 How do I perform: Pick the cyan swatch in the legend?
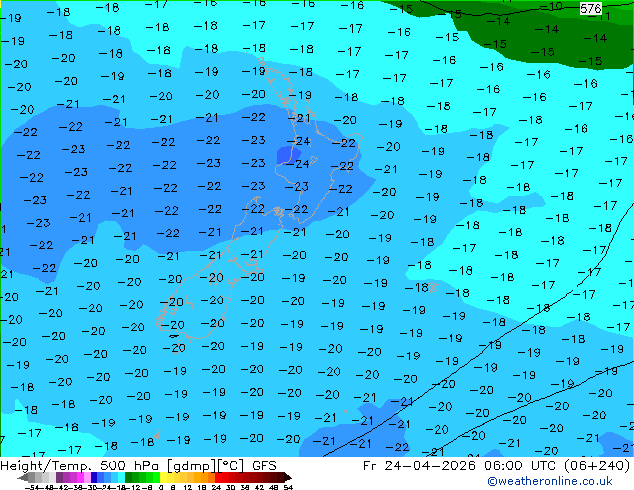click(122, 477)
